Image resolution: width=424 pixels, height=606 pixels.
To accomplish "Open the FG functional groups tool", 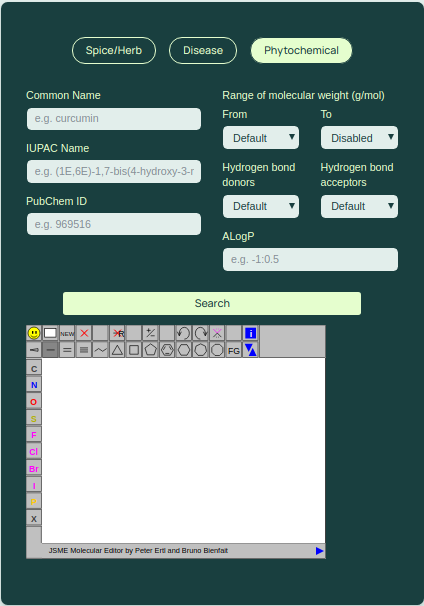I will (x=233, y=350).
